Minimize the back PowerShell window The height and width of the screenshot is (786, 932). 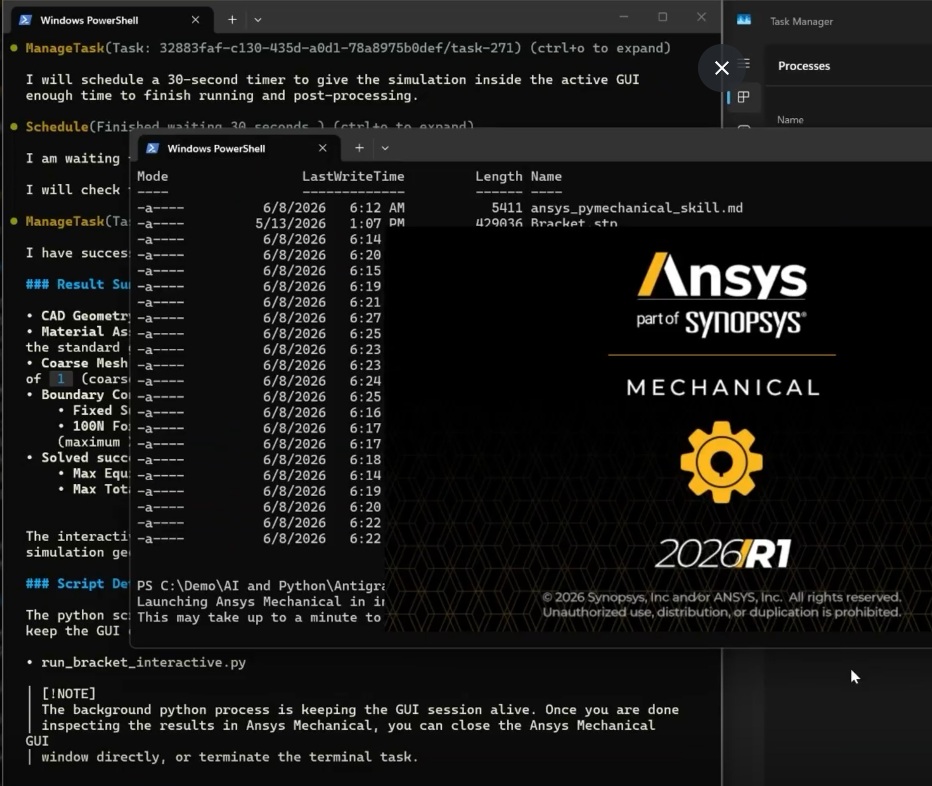coord(624,17)
